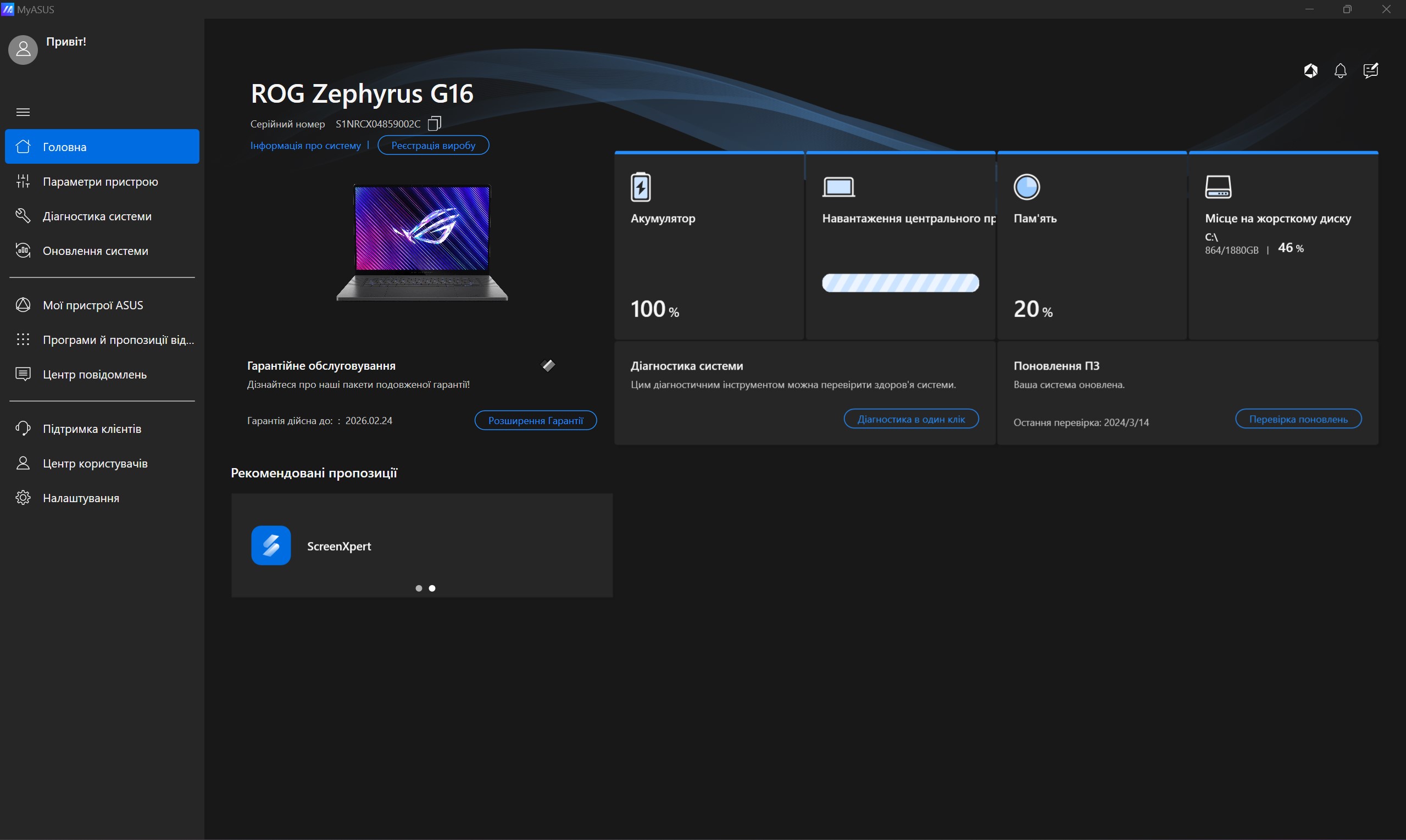The height and width of the screenshot is (840, 1406).
Task: Click the Перевірка поновлень button
Action: 1298,419
